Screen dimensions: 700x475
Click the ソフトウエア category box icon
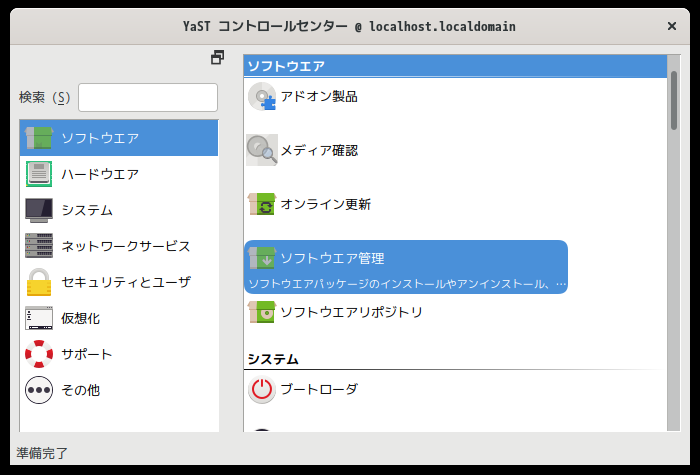pyautogui.click(x=39, y=138)
